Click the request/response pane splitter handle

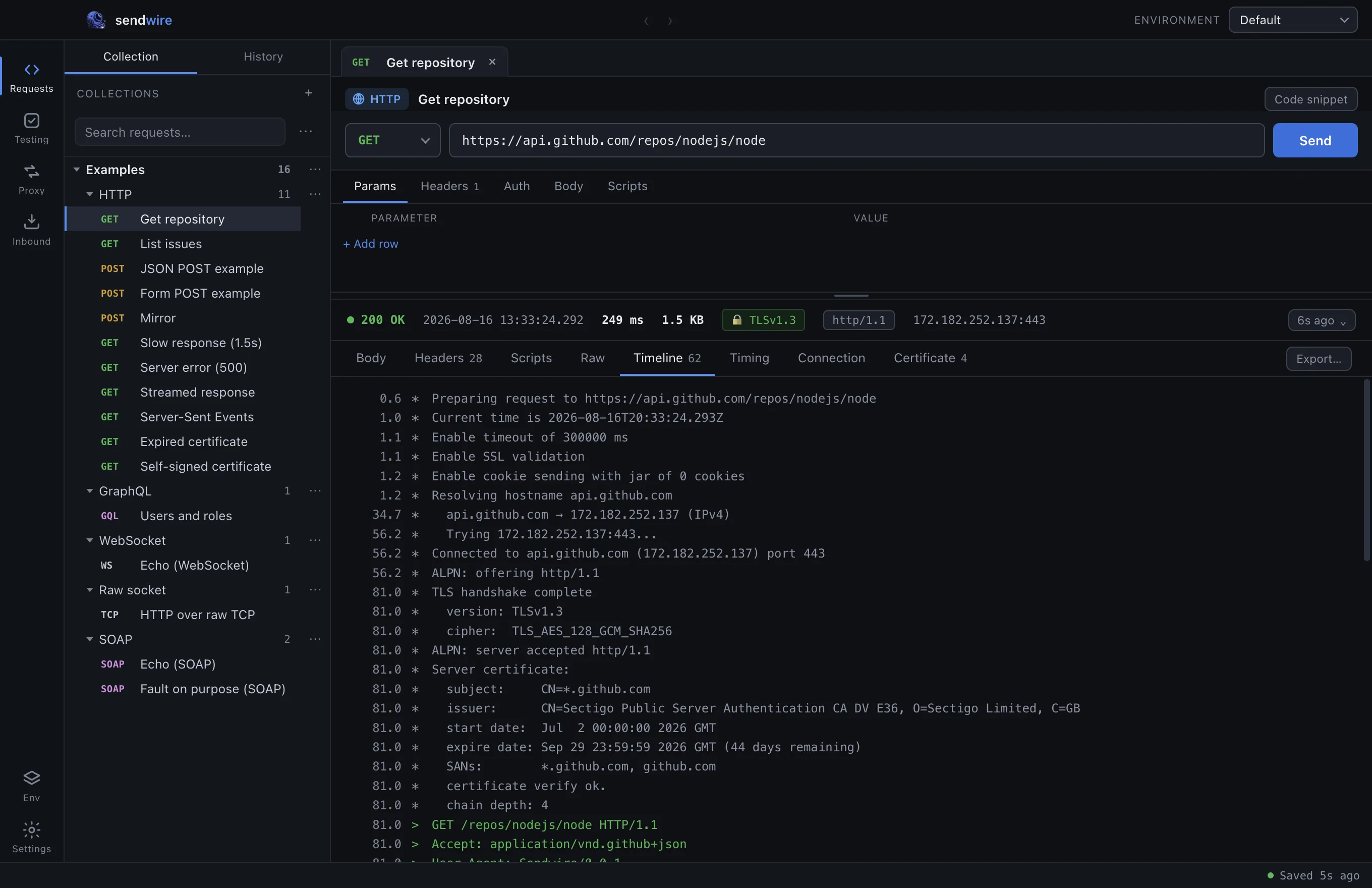pyautogui.click(x=851, y=296)
